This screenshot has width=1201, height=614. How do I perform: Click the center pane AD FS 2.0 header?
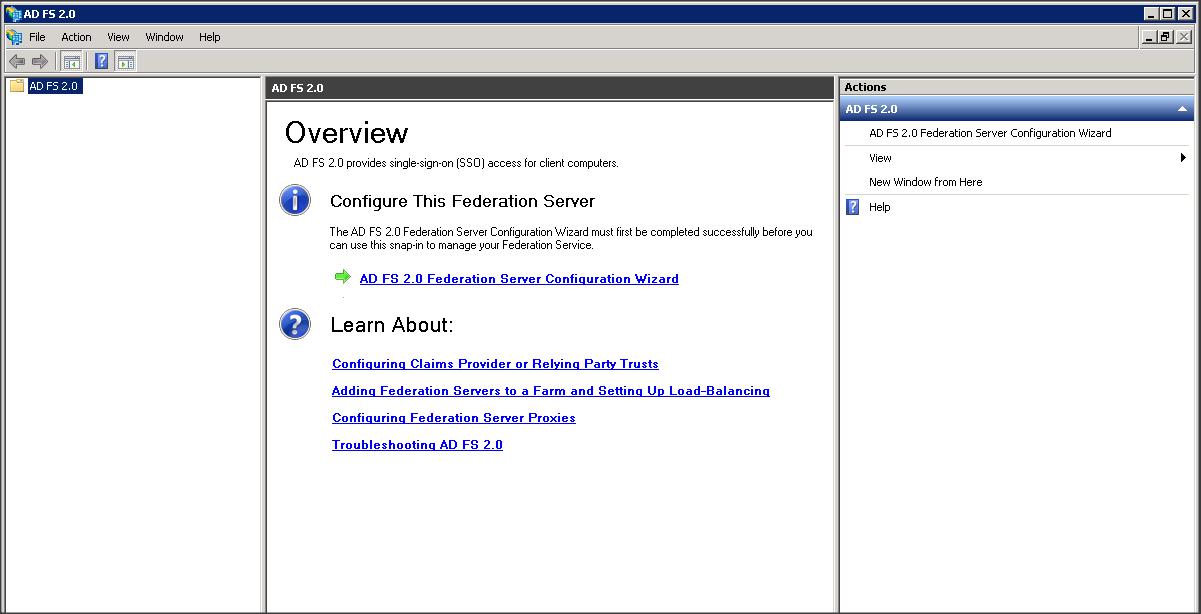pos(549,88)
